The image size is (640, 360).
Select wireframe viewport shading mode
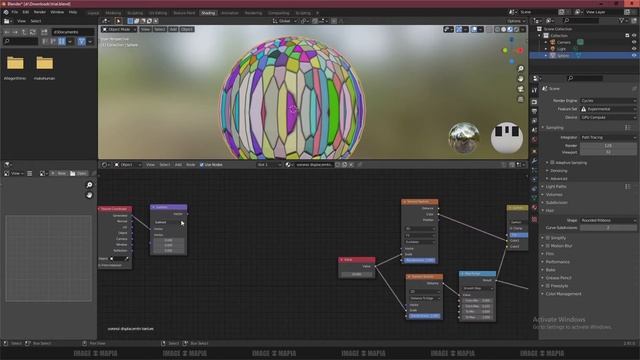click(497, 29)
